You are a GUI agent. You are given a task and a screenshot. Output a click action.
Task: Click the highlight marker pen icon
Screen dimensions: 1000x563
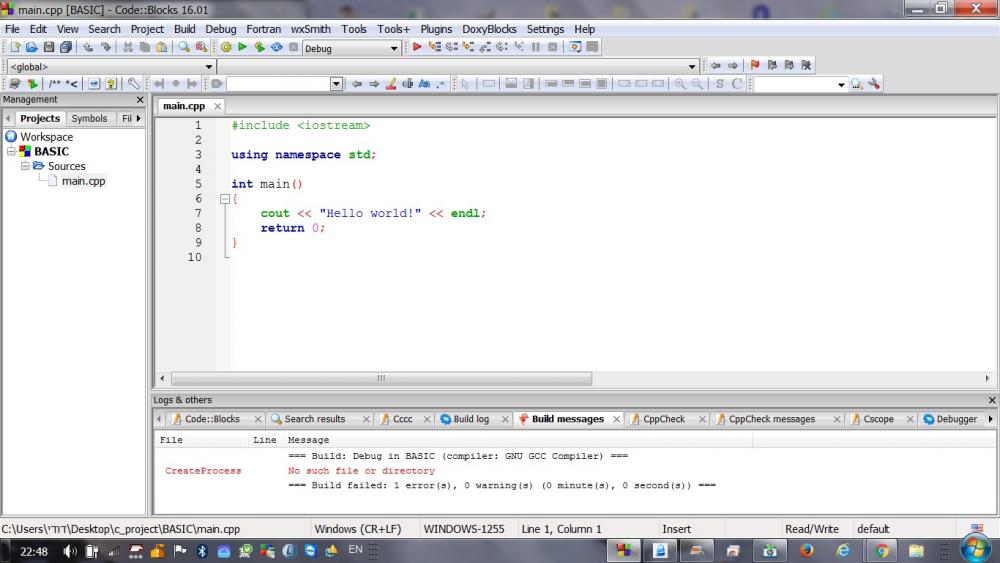pos(391,84)
